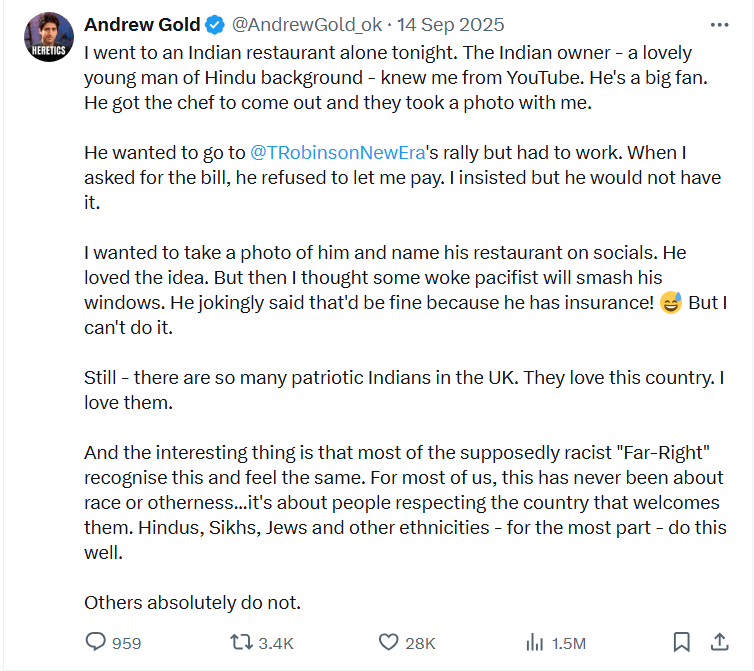Click the 1.5M views count
The image size is (754, 671).
point(568,643)
